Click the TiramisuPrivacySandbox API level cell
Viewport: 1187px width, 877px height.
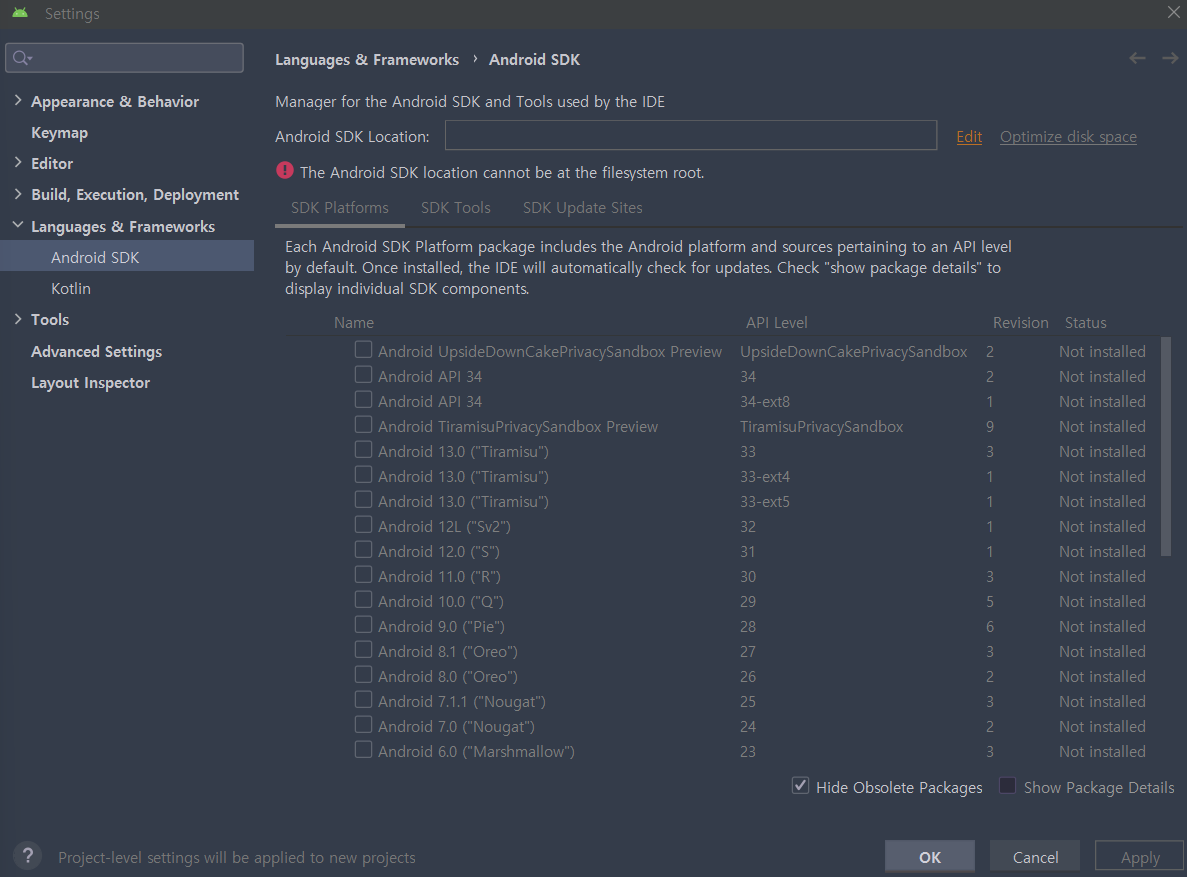coord(821,426)
